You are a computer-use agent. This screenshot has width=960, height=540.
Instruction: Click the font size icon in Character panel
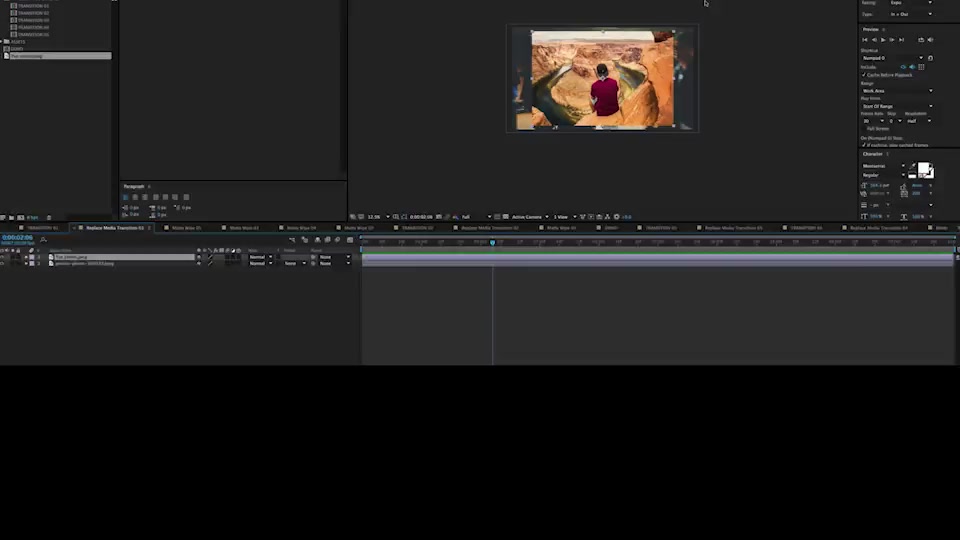[864, 186]
